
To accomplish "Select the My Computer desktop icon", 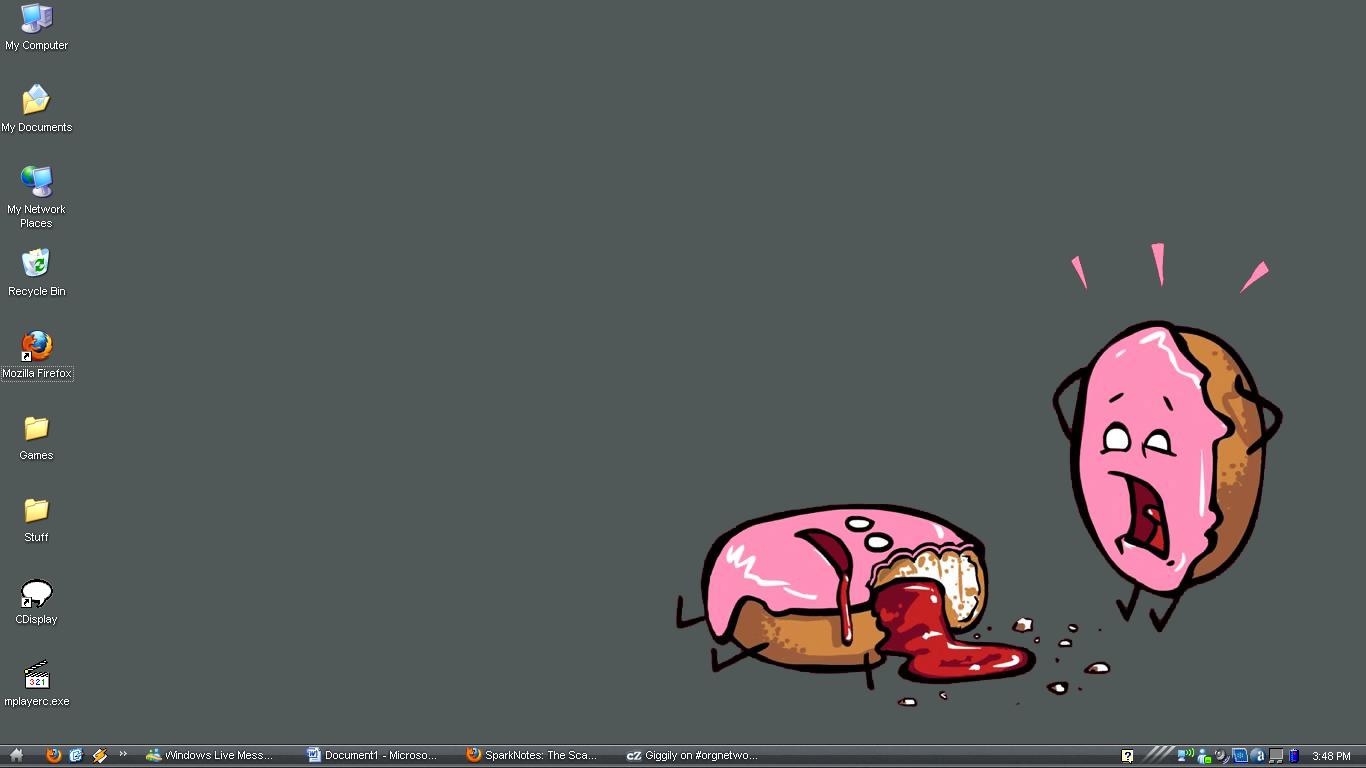I will click(36, 20).
